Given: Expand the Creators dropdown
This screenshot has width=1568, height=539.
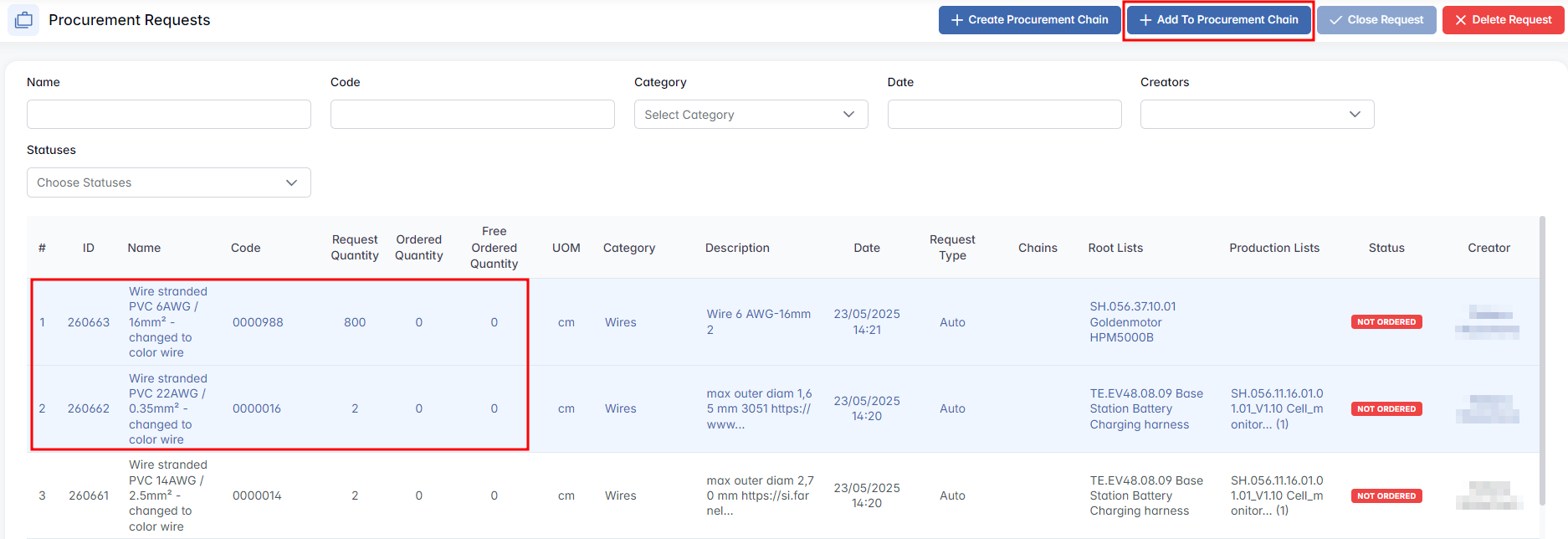Looking at the screenshot, I should [x=1257, y=115].
